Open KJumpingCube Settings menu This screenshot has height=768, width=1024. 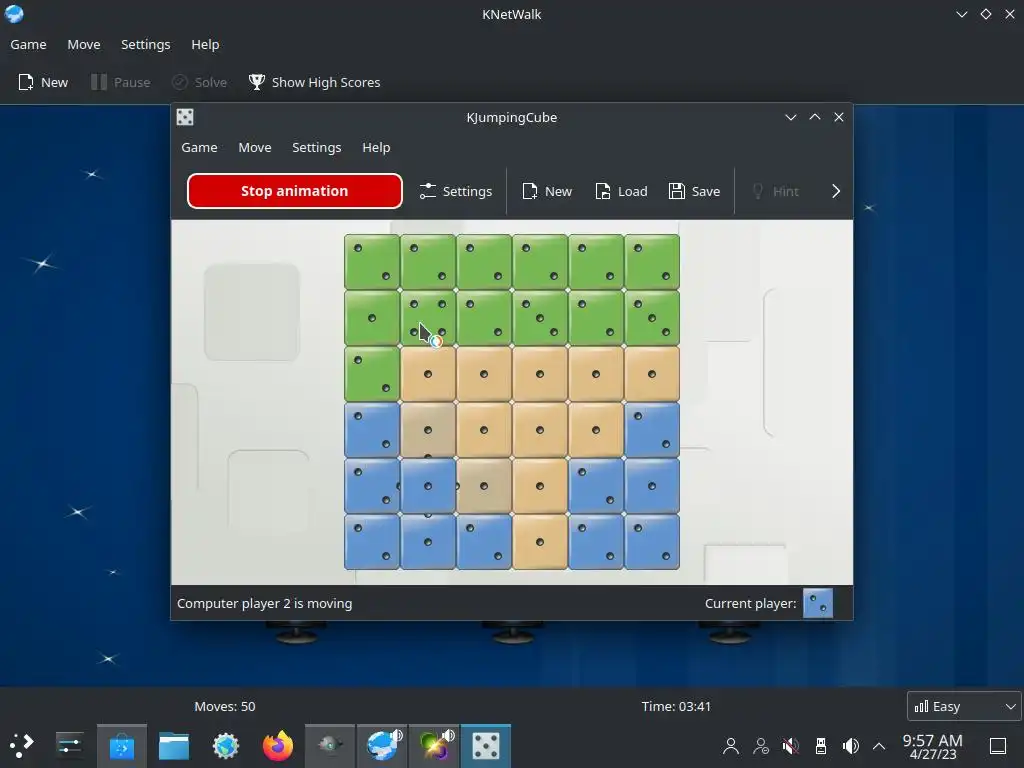coord(317,148)
